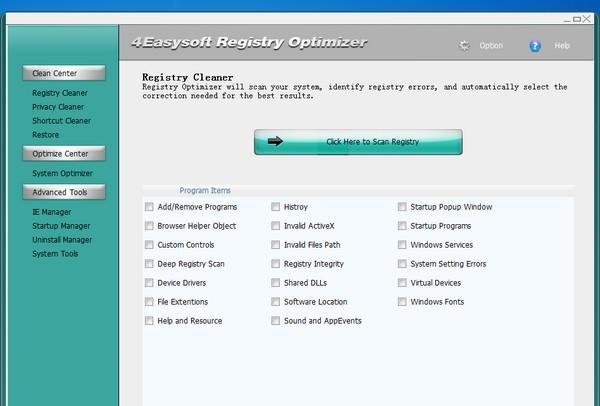Tick Virtual Devices checkbox
Viewport: 600px width, 406px height.
click(402, 283)
